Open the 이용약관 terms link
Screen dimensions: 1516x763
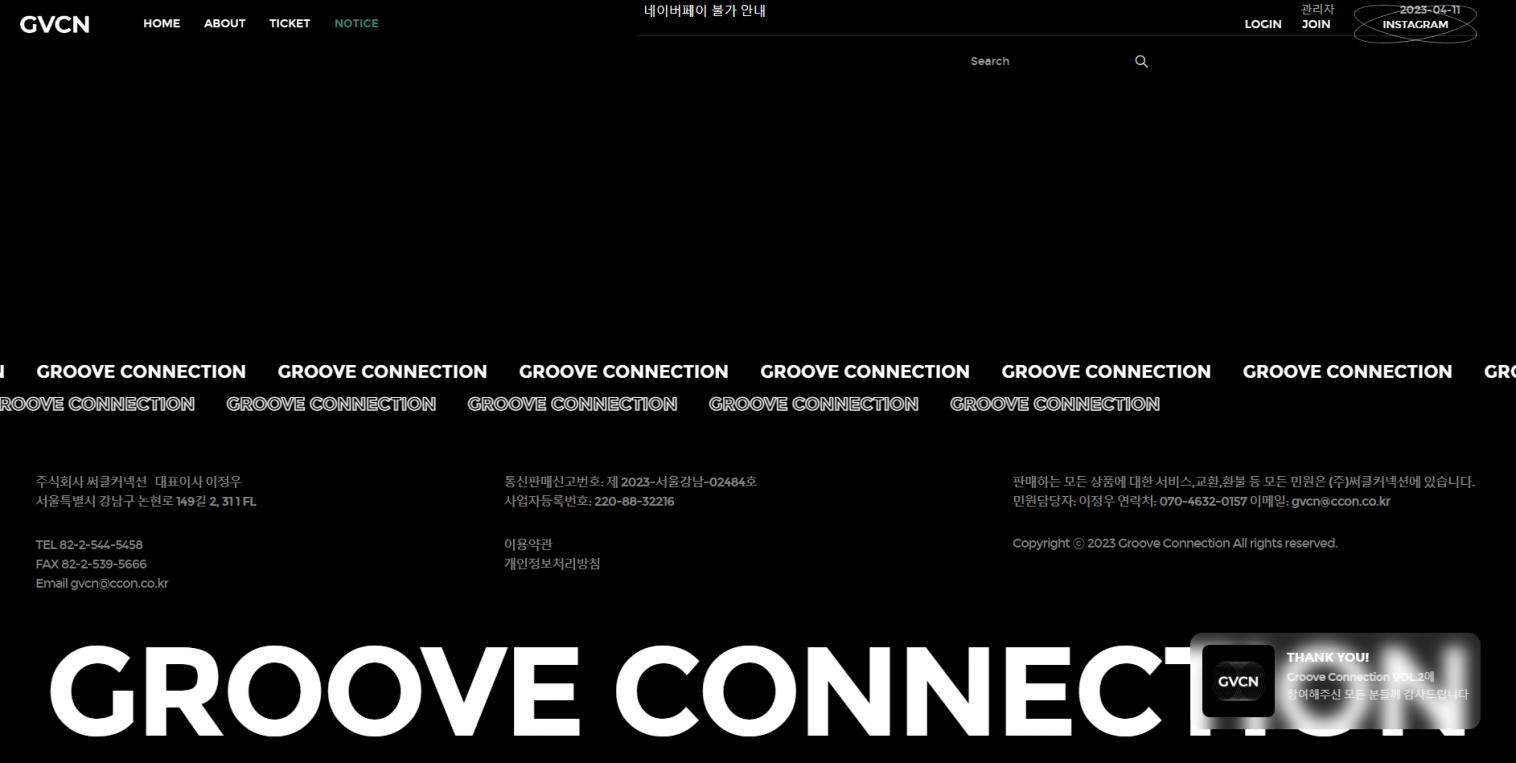tap(528, 544)
